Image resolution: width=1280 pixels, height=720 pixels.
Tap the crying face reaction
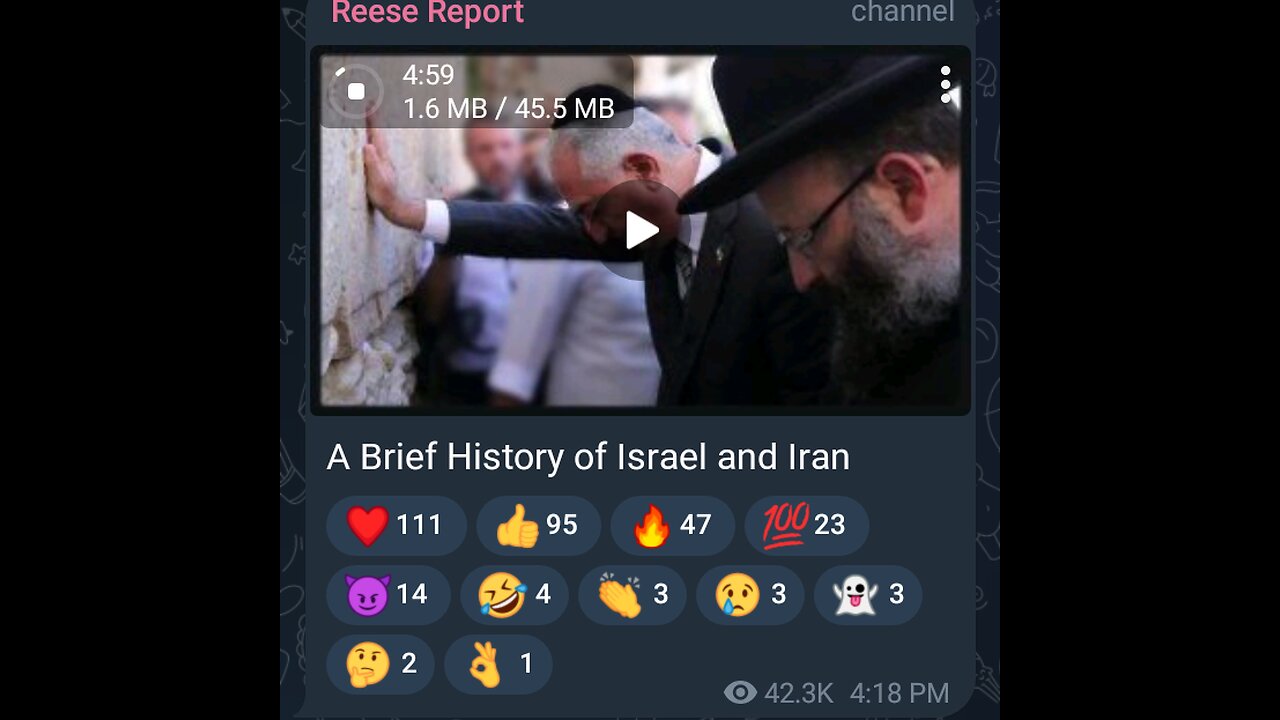[x=750, y=595]
